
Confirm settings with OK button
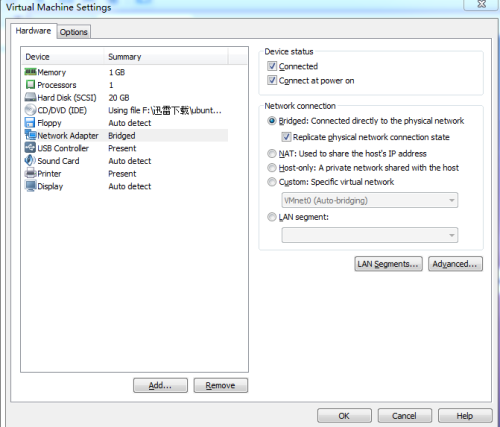[x=344, y=416]
